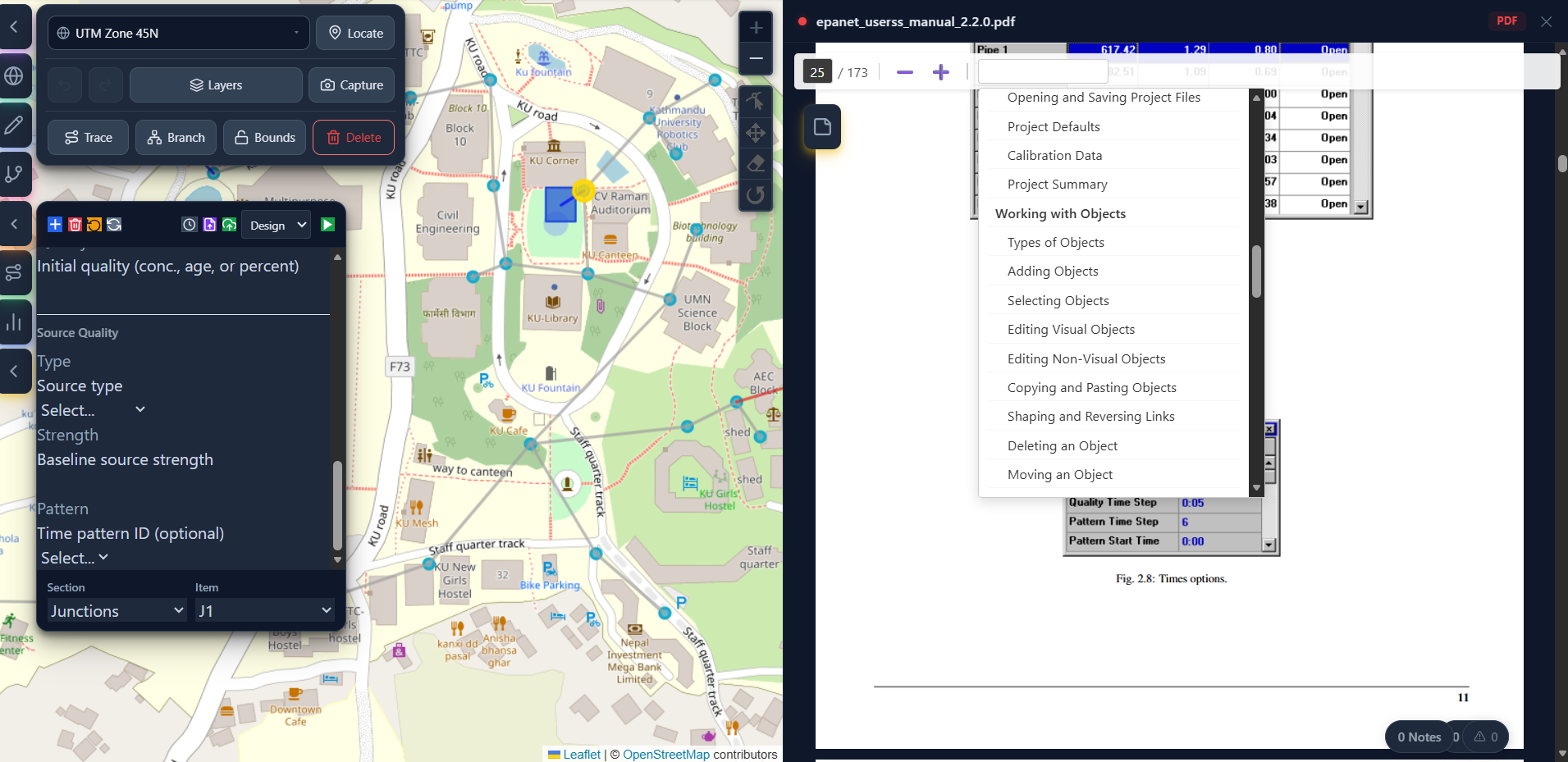1568x762 pixels.
Task: Open the git-branch network sidebar tab
Action: (x=14, y=174)
